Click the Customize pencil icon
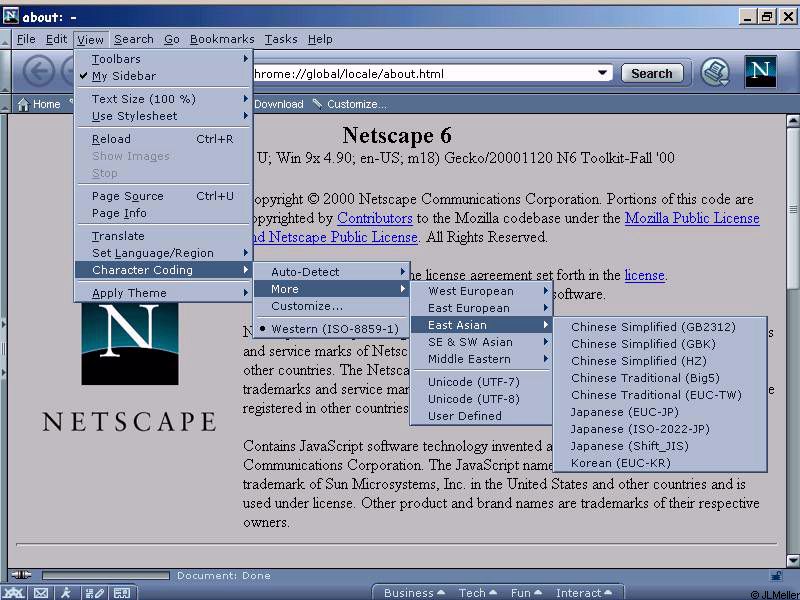 pos(317,104)
